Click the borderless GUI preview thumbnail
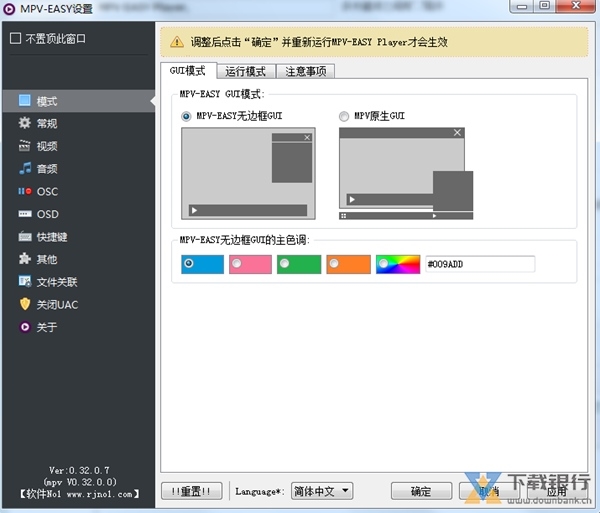Viewport: 600px width, 513px height. pos(248,173)
